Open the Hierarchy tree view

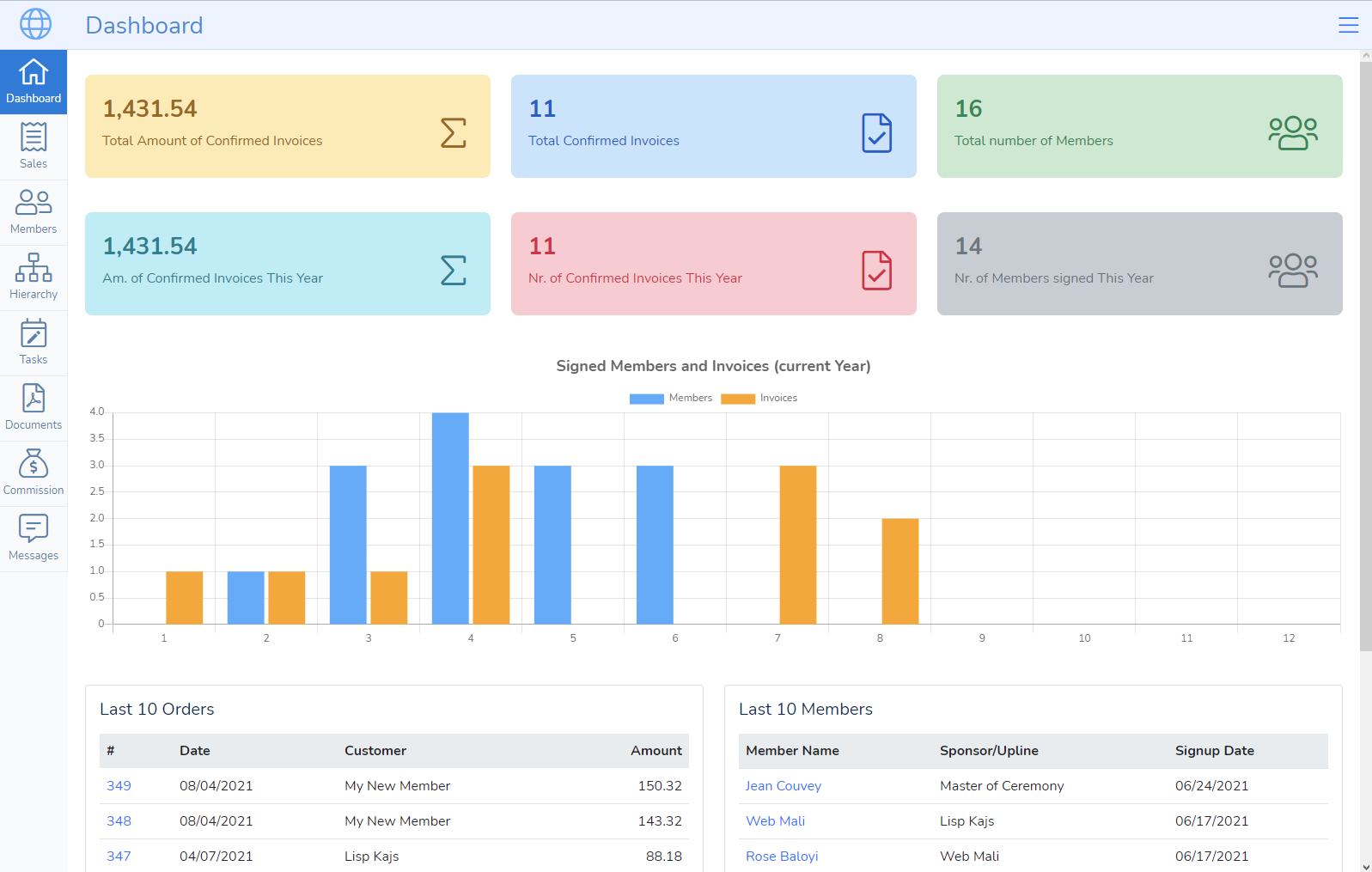pos(34,277)
